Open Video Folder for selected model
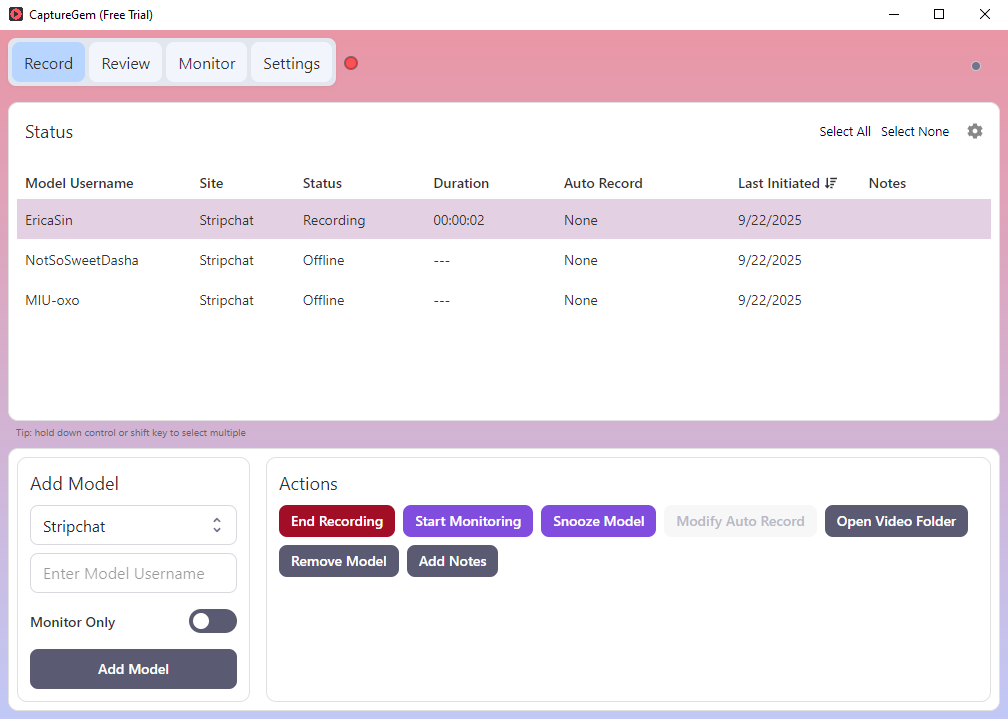 (x=896, y=521)
